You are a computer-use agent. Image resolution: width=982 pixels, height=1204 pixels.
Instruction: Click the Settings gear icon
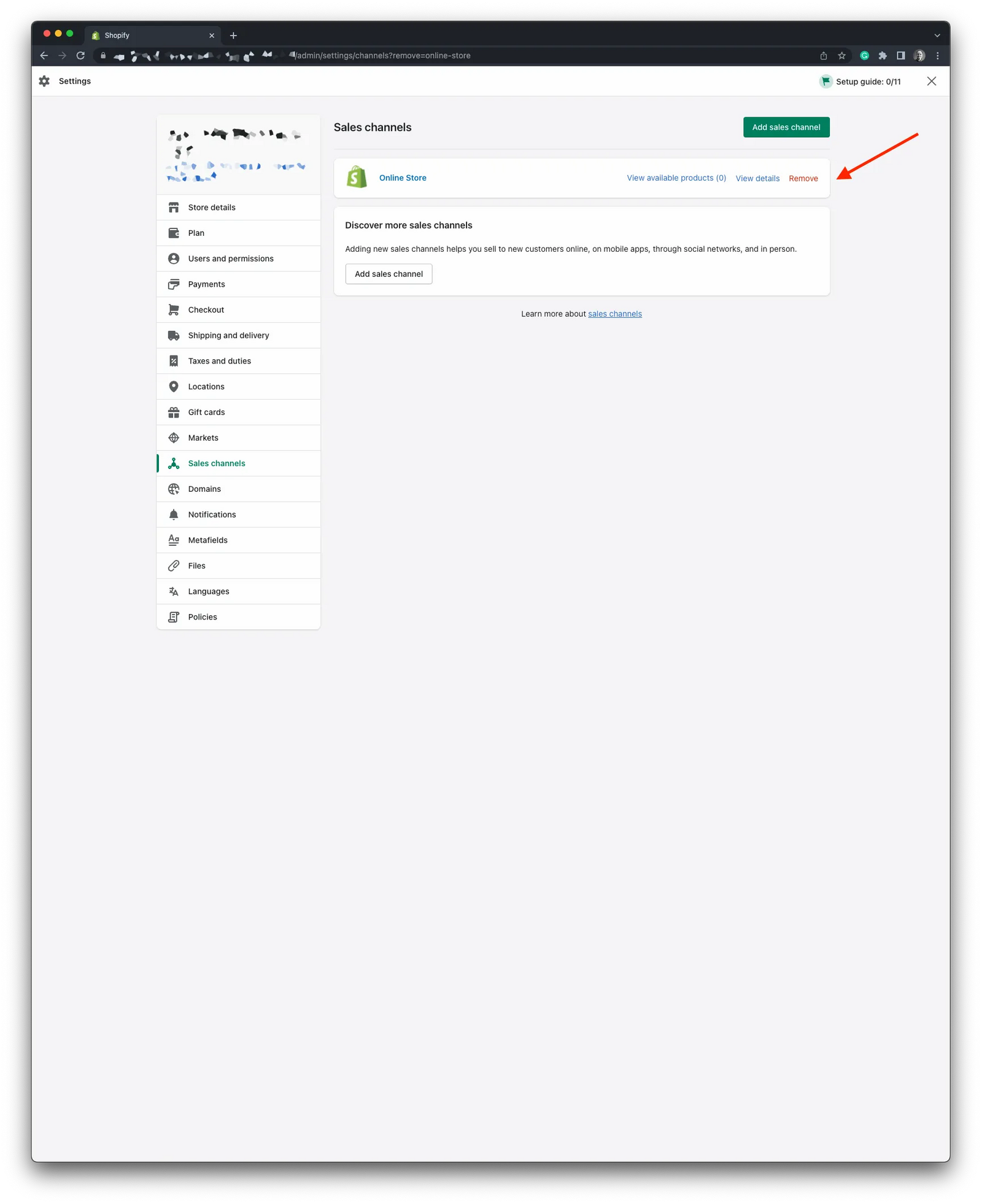pos(44,81)
